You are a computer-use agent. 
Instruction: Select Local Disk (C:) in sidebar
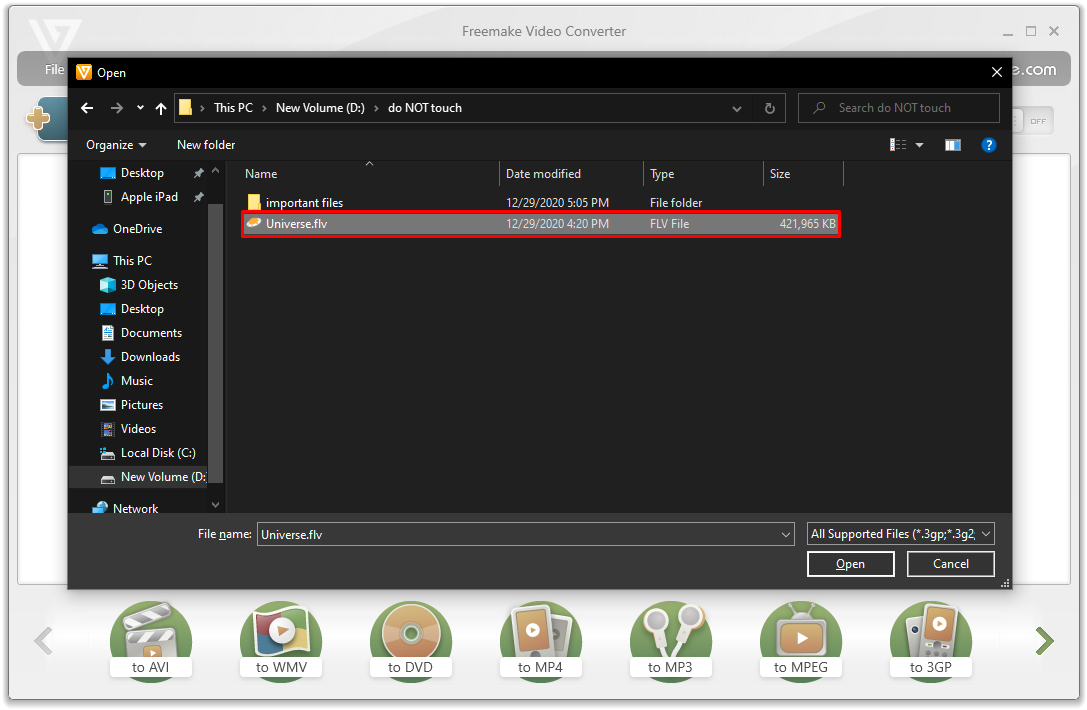(x=158, y=453)
